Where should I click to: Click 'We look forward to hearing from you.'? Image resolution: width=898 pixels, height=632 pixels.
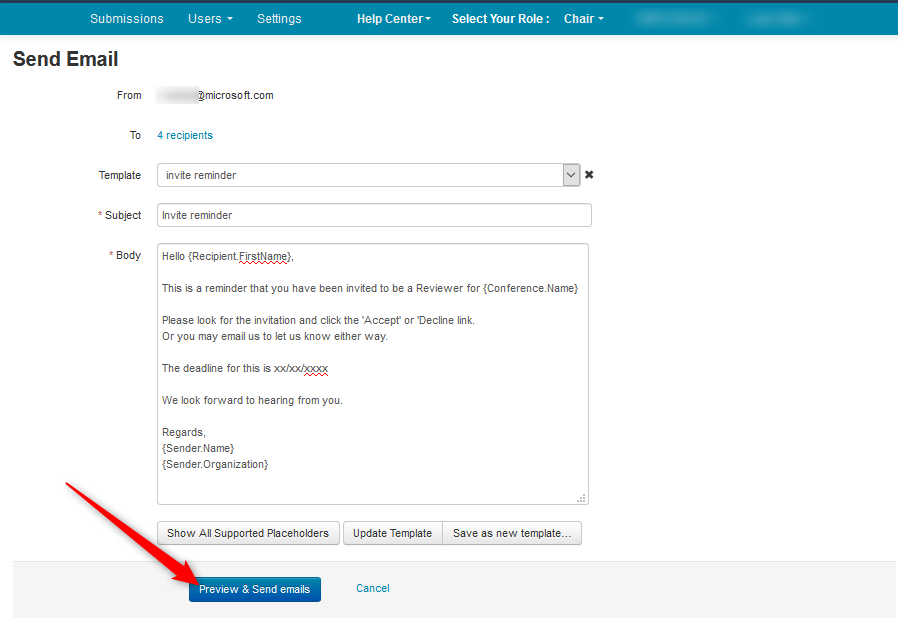252,400
